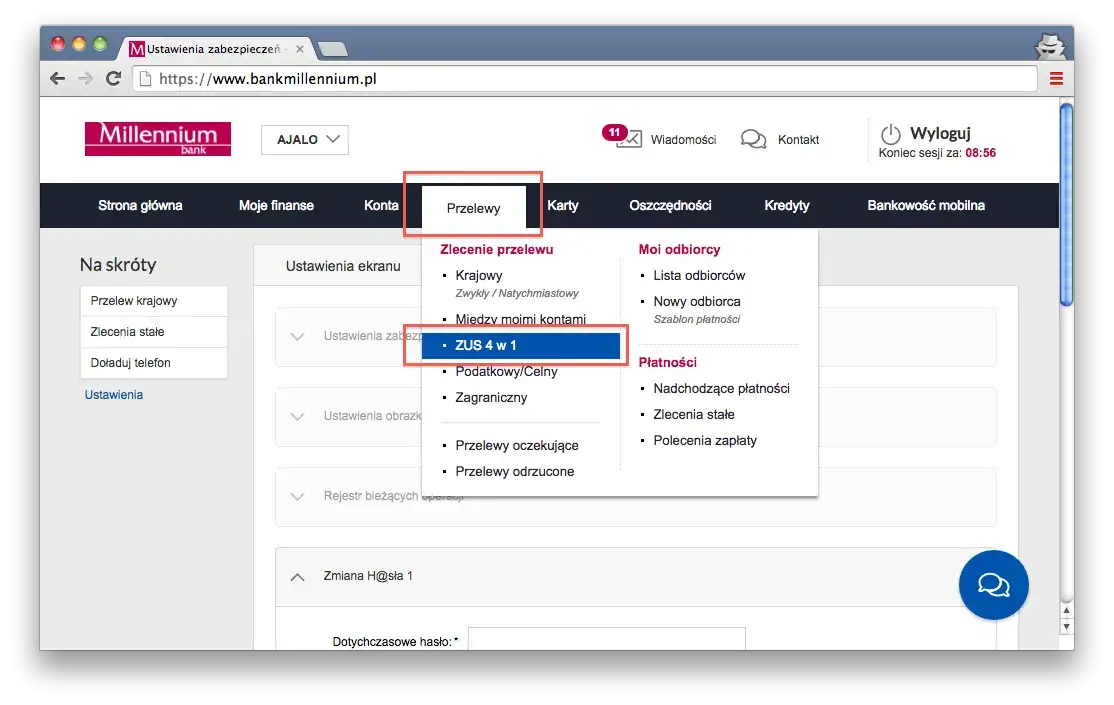Open the Chrome hamburger menu

(x=1056, y=78)
